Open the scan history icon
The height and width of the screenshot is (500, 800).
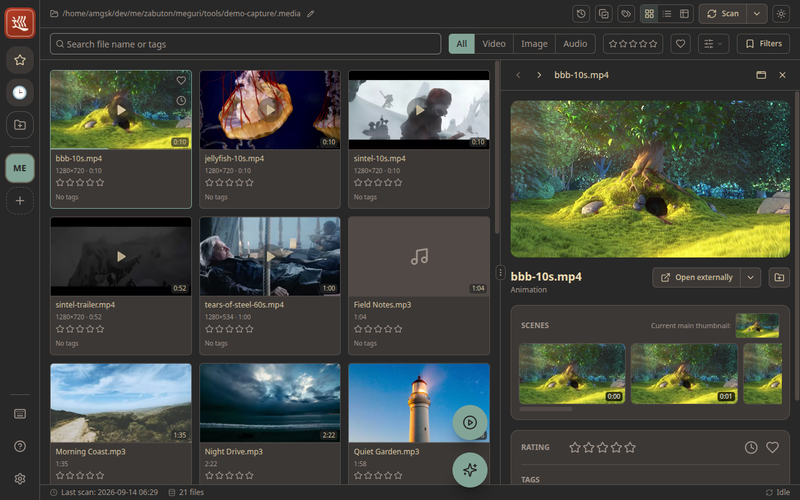581,14
